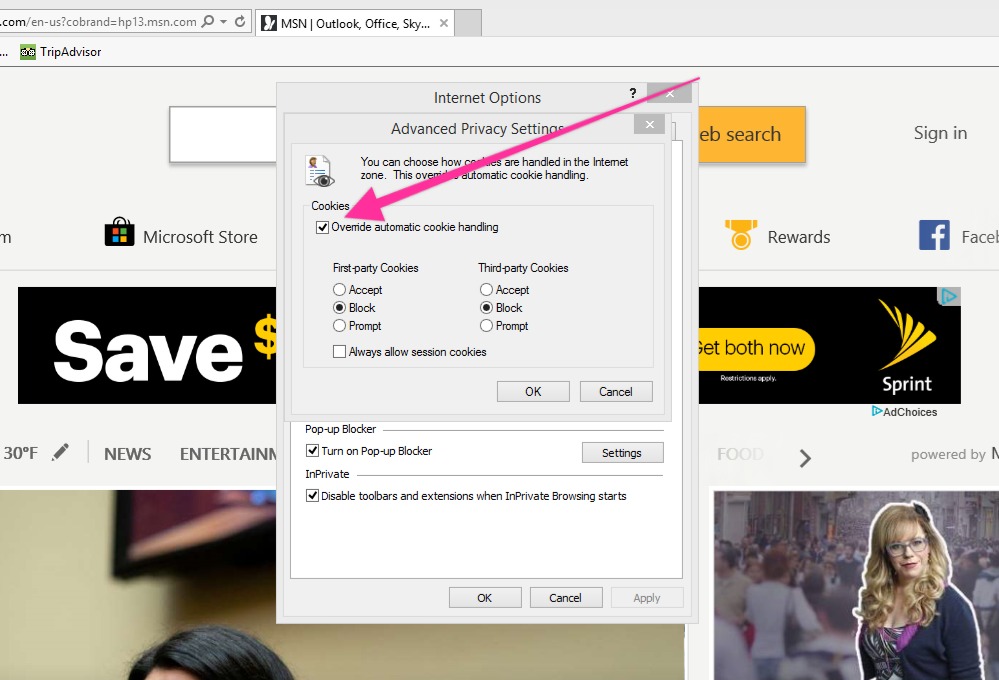Click the Save Sprint banner ad
The height and width of the screenshot is (680, 999).
click(147, 345)
